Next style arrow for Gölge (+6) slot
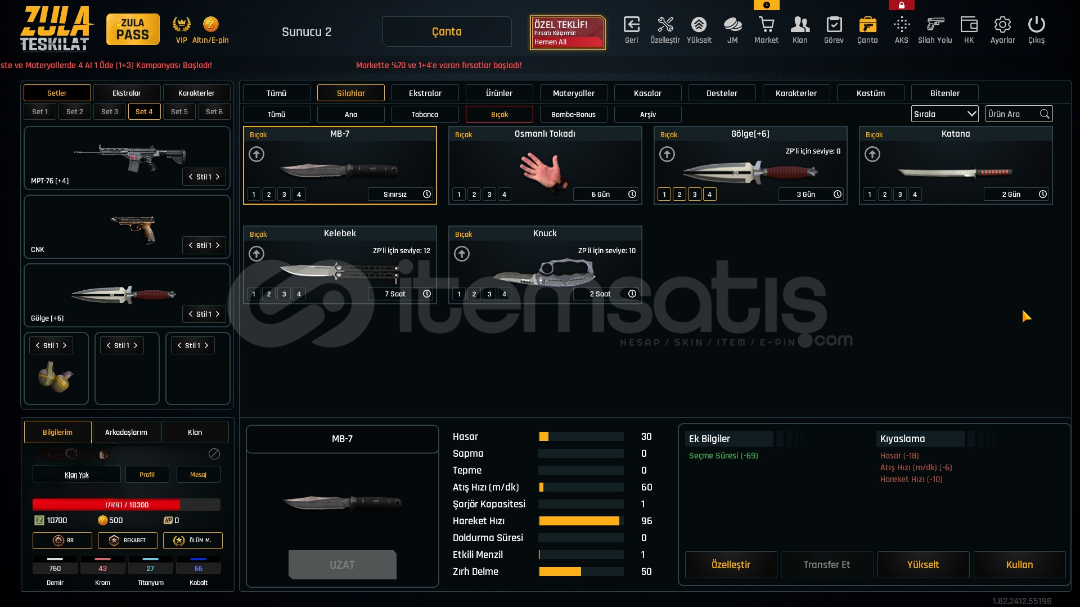This screenshot has height=607, width=1080. click(x=218, y=314)
